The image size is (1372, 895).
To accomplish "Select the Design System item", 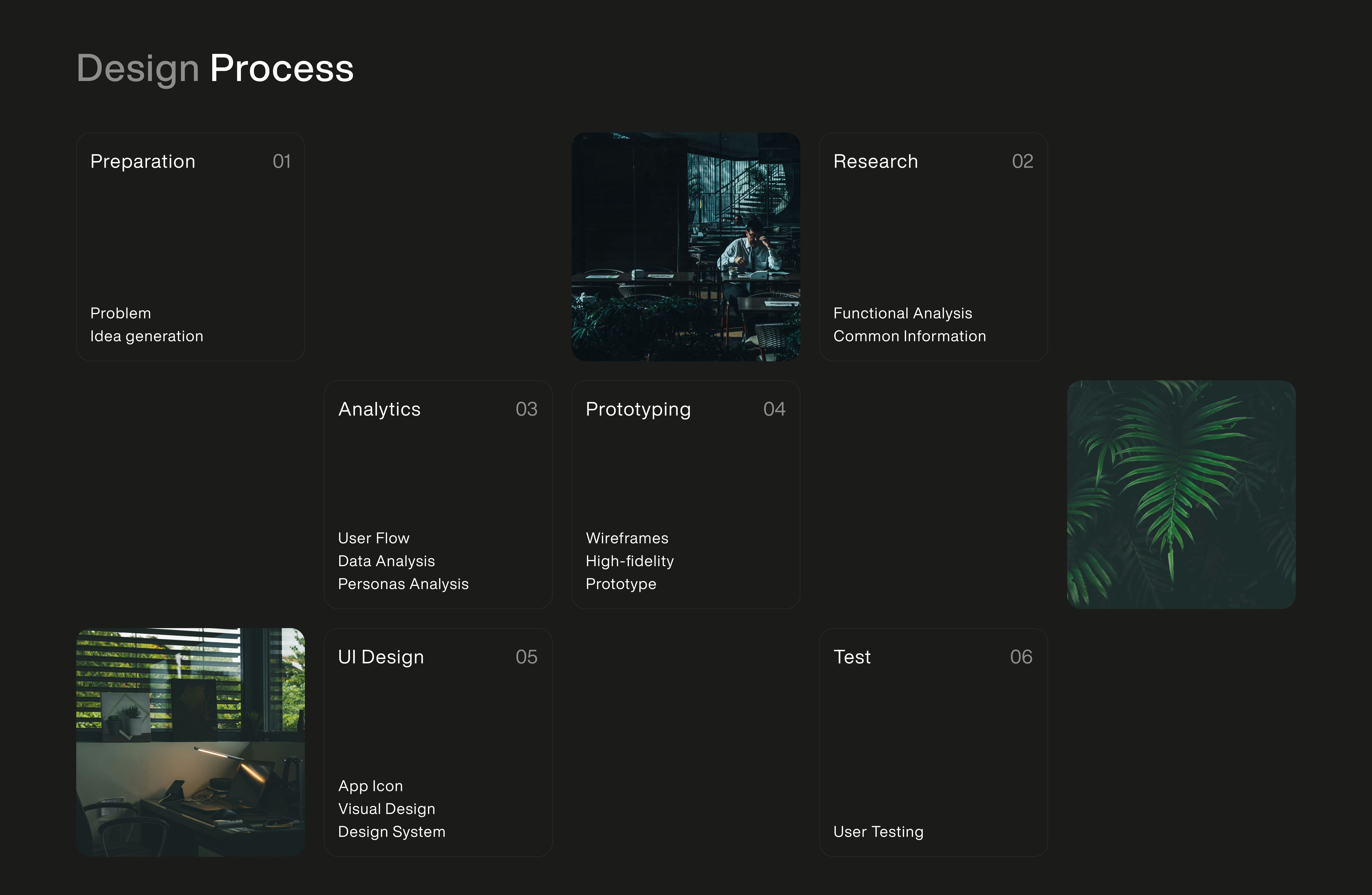I will [x=391, y=832].
